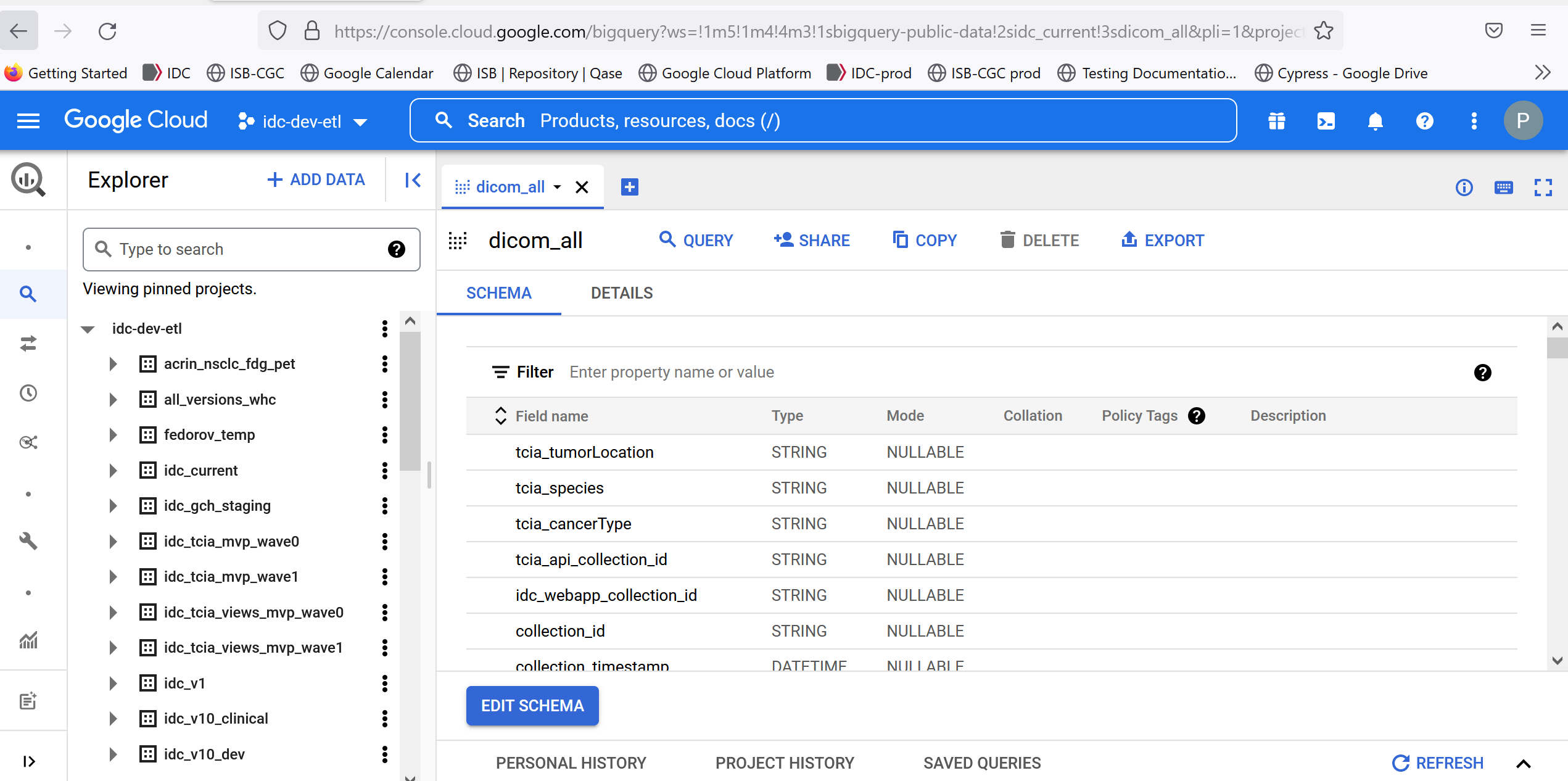Click the EDIT SCHEMA button
The height and width of the screenshot is (781, 1568).
tap(532, 705)
